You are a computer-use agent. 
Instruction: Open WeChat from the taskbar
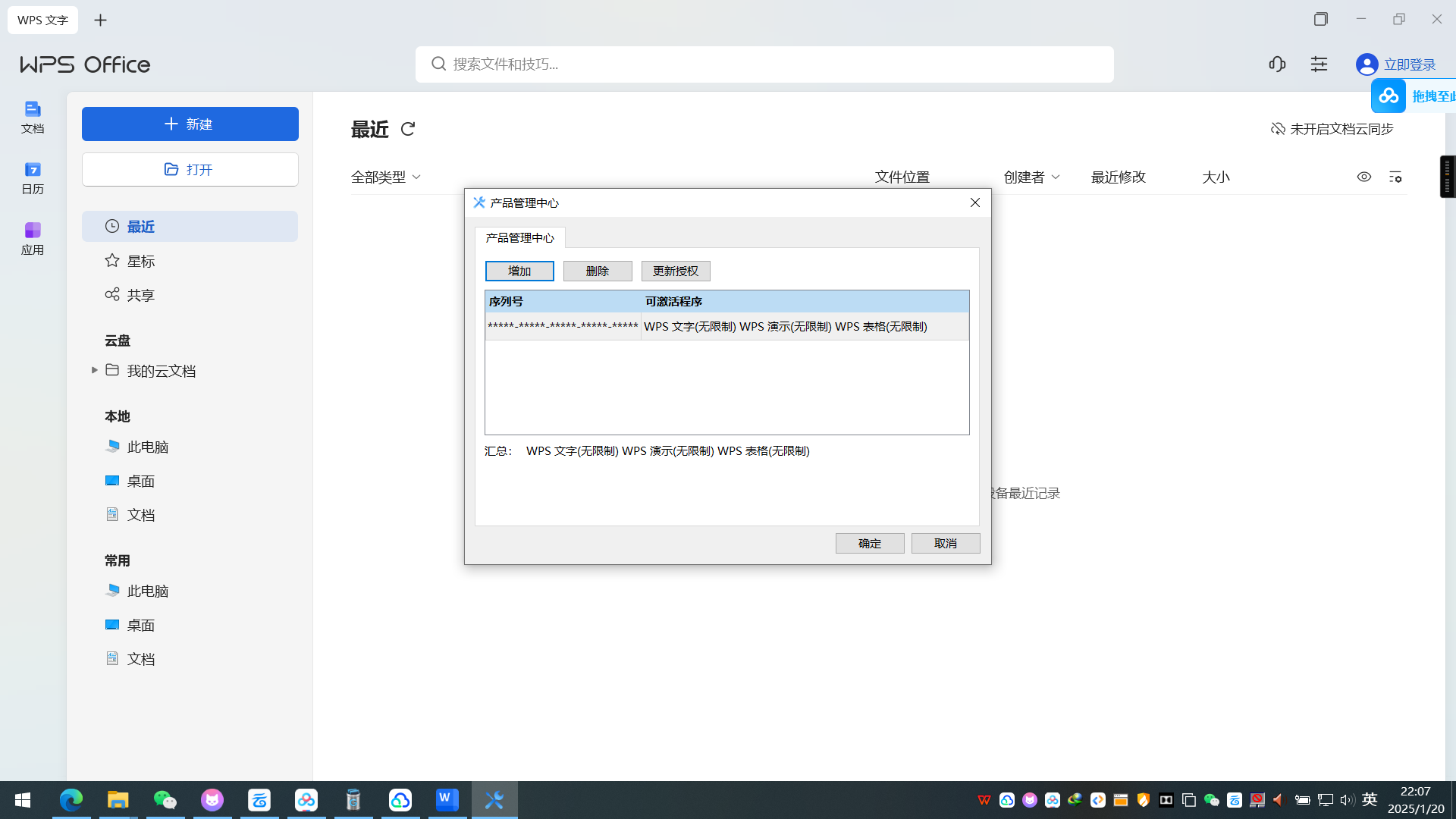(x=165, y=800)
